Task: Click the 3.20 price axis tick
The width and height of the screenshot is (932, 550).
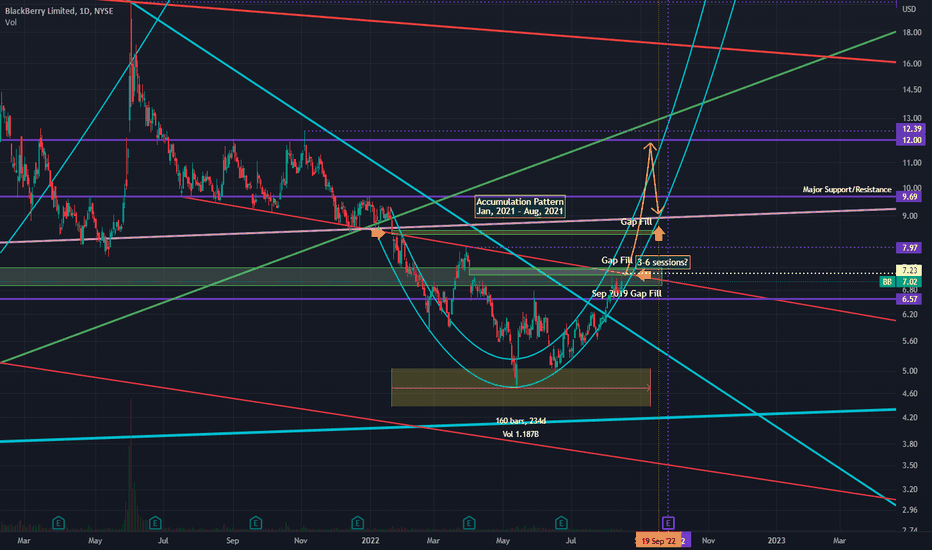Action: [910, 490]
